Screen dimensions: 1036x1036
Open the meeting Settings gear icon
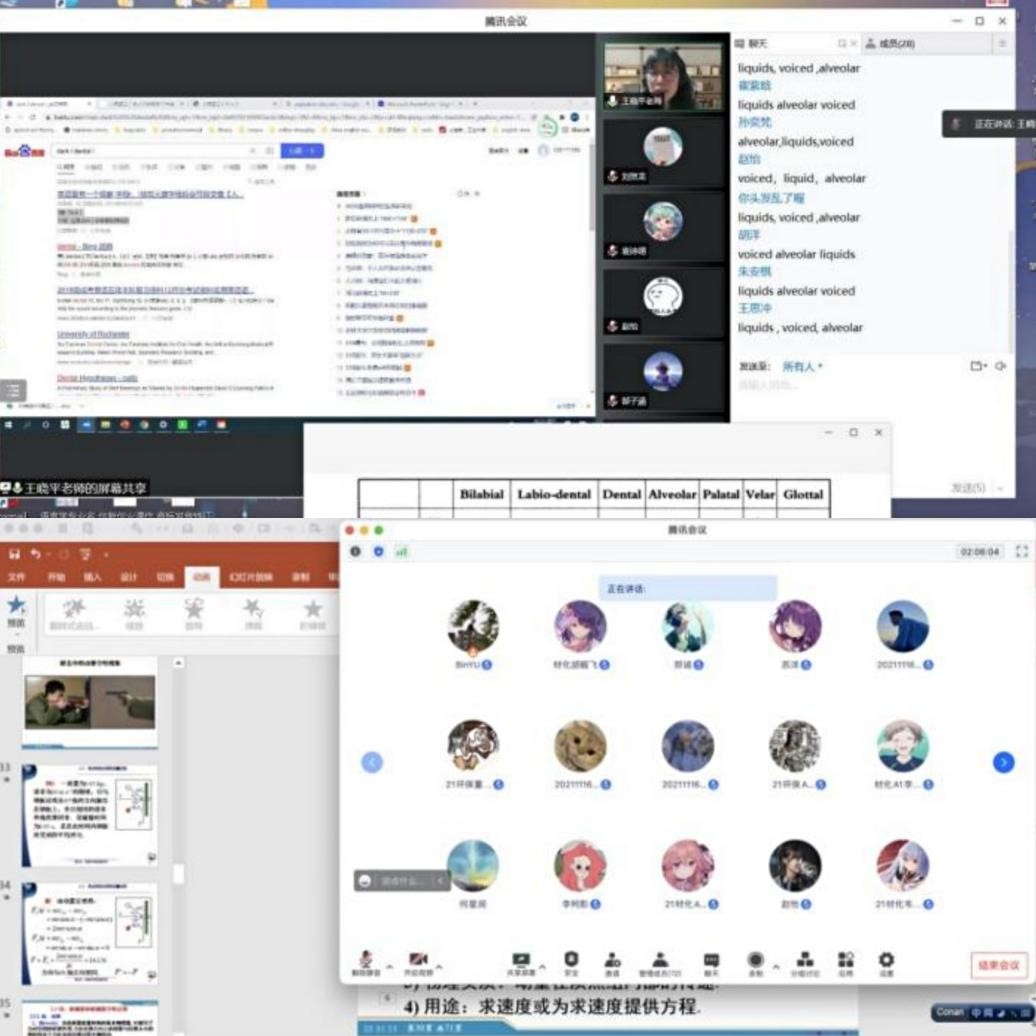[886, 960]
